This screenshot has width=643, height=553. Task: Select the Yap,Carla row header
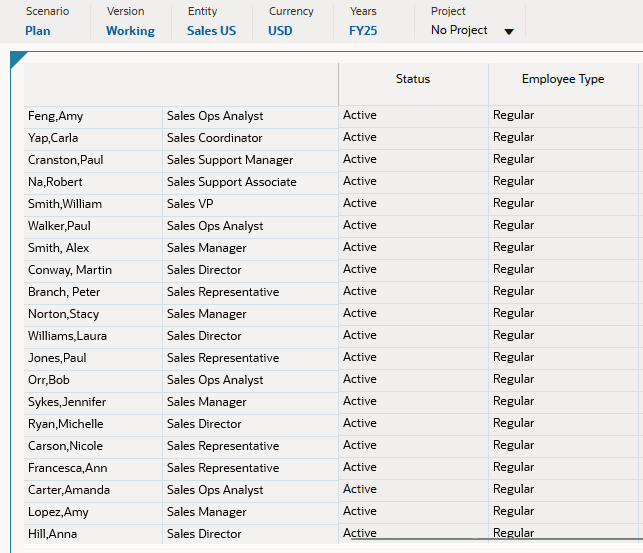[93, 139]
